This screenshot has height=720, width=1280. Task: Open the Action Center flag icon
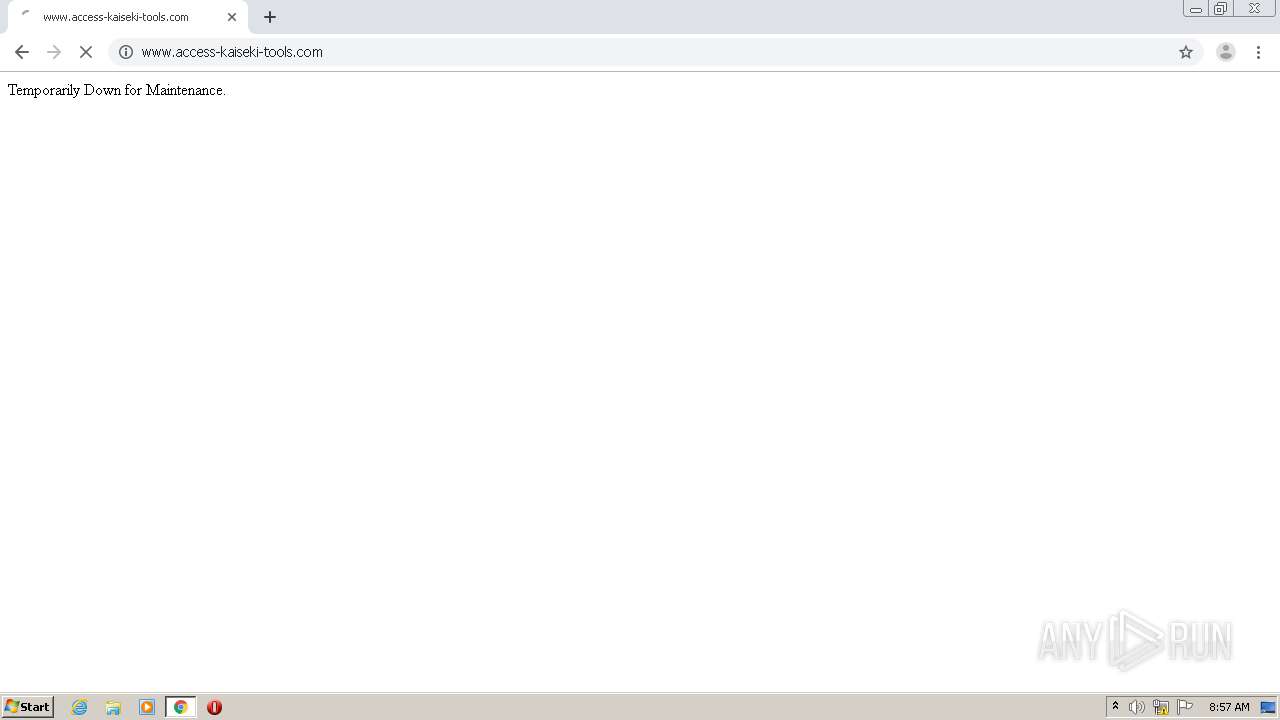(x=1185, y=707)
